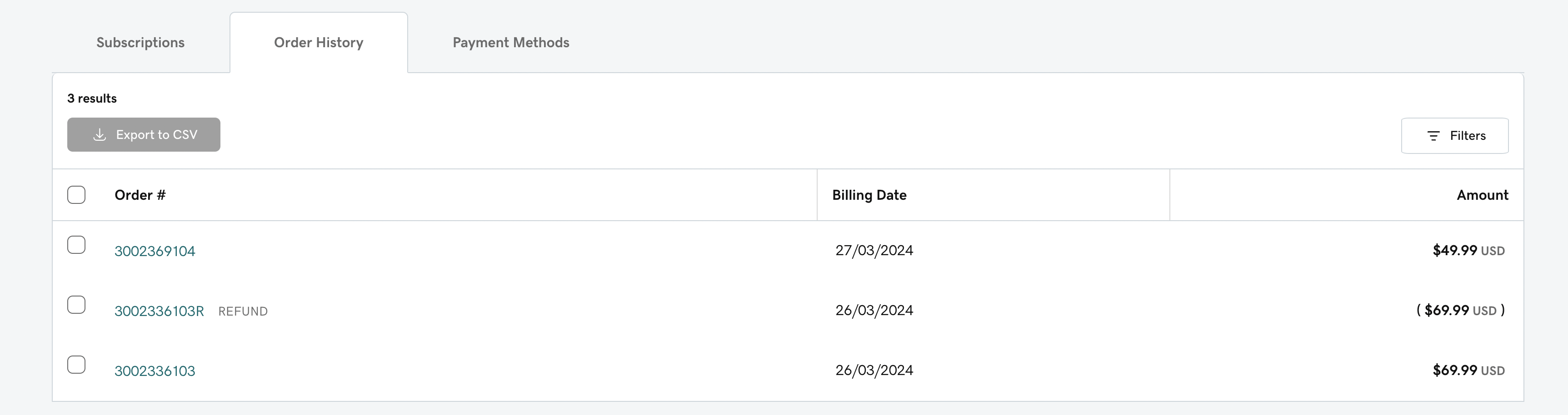The height and width of the screenshot is (415, 1568).
Task: Go to the Payment Methods tab
Action: click(511, 43)
